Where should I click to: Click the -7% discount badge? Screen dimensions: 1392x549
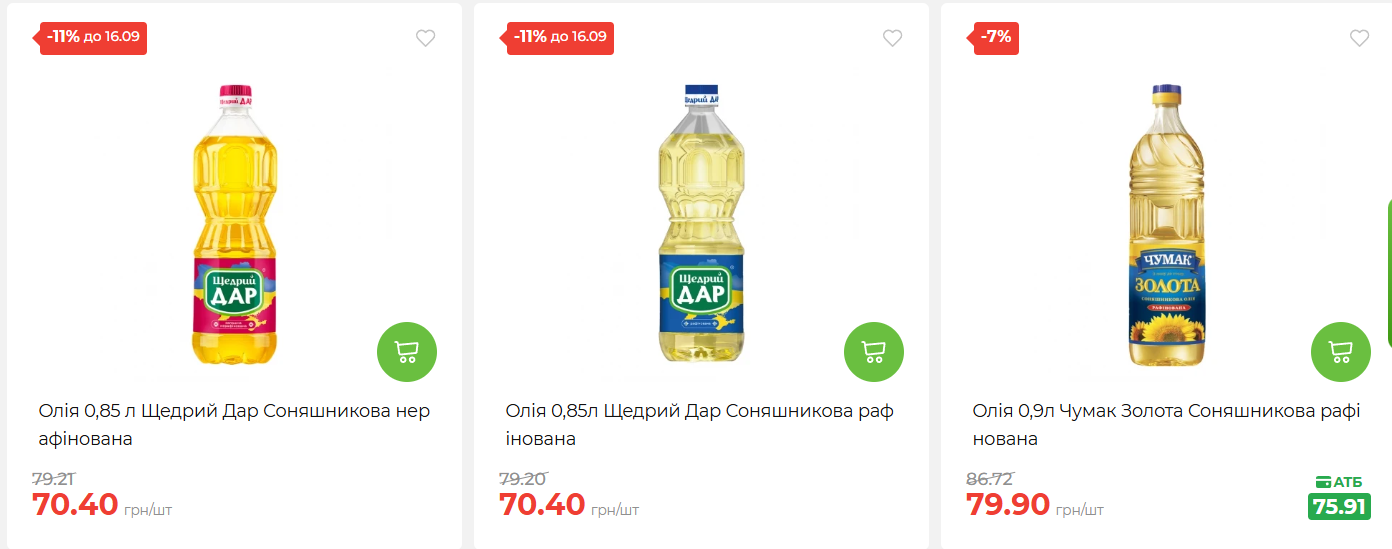click(997, 38)
